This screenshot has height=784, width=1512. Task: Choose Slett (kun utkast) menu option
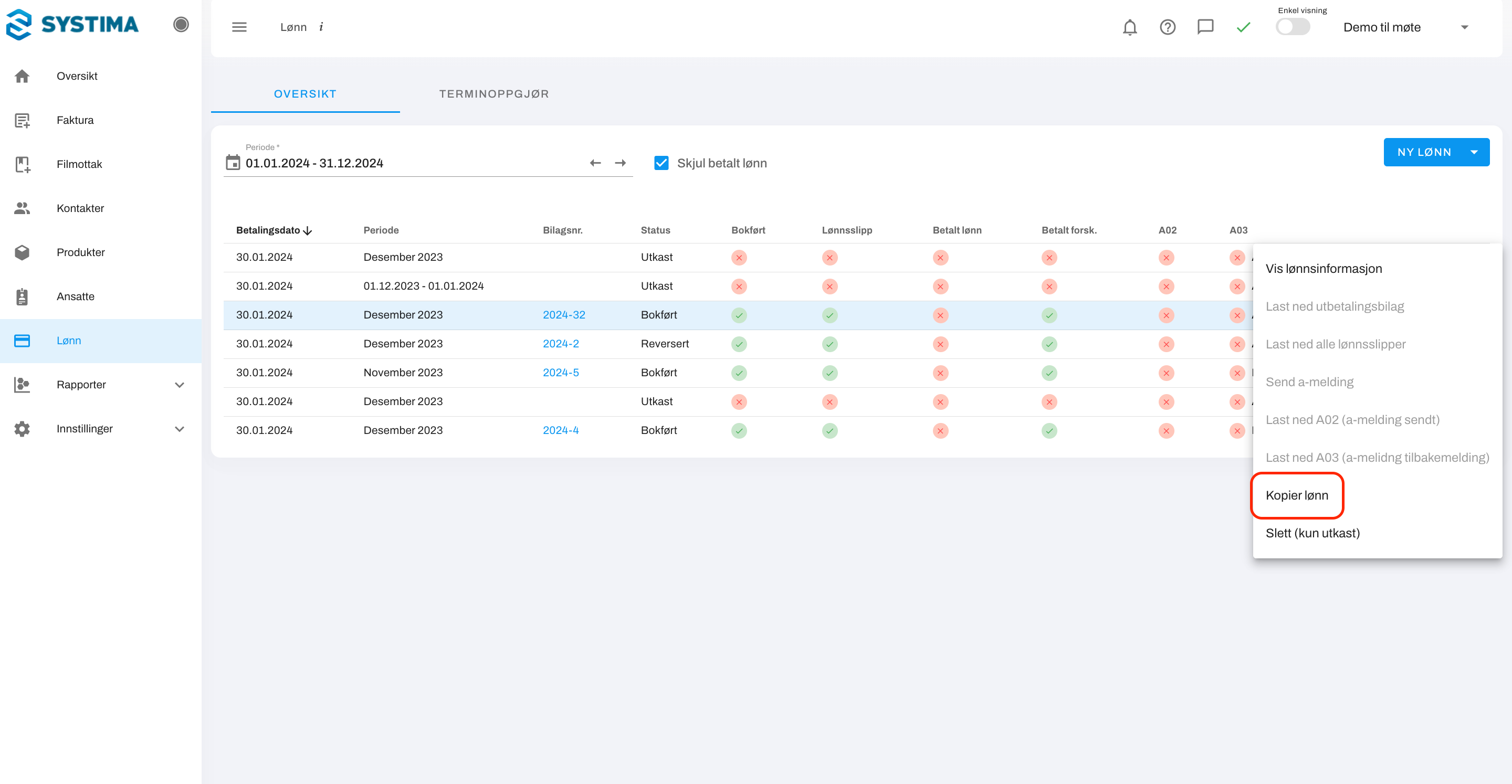coord(1312,533)
